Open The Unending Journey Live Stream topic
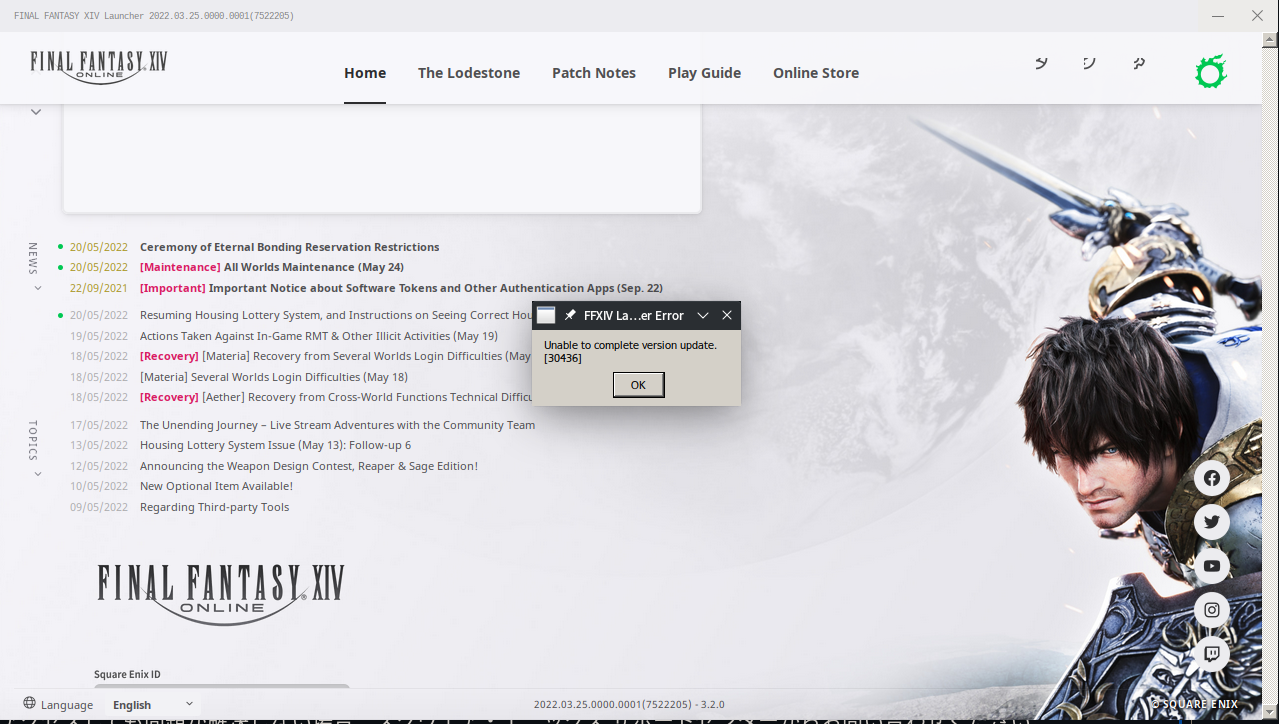This screenshot has height=724, width=1279. click(x=337, y=425)
